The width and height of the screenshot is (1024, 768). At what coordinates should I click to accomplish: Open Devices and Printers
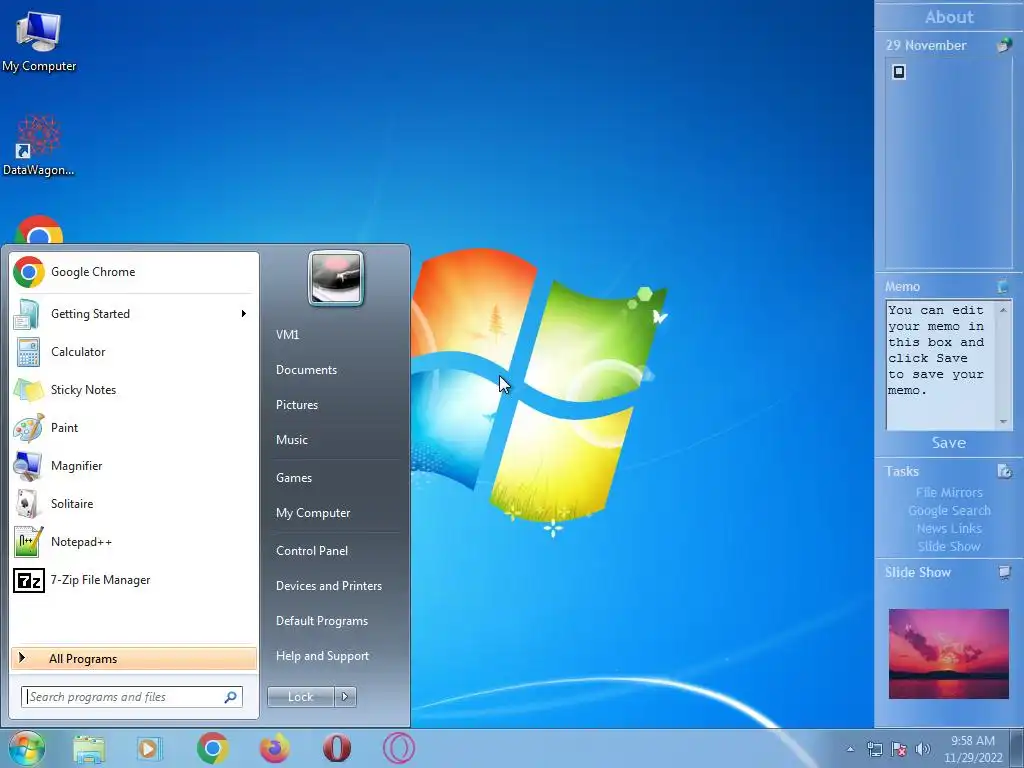click(x=328, y=586)
